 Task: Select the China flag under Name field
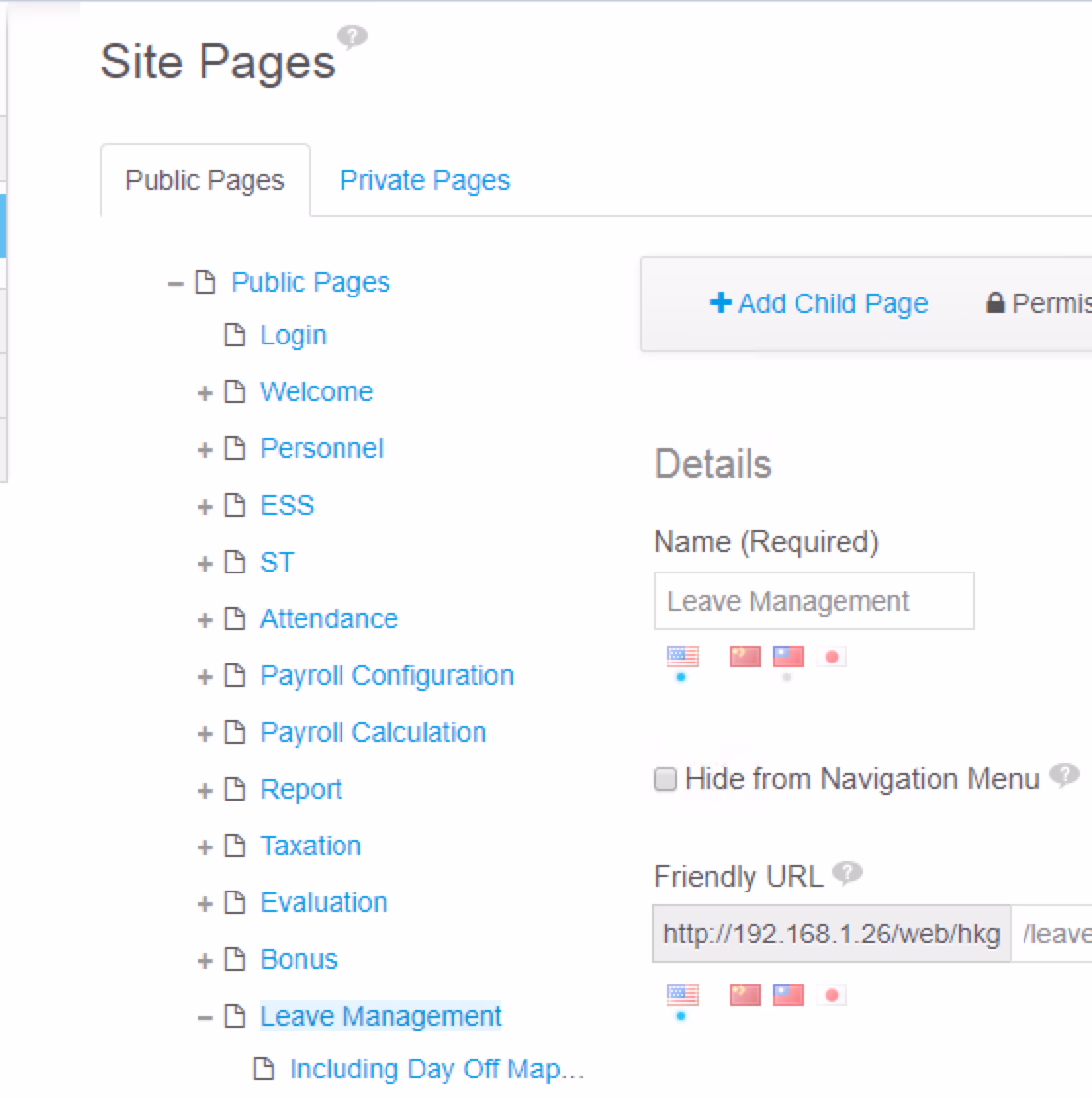pyautogui.click(x=745, y=657)
